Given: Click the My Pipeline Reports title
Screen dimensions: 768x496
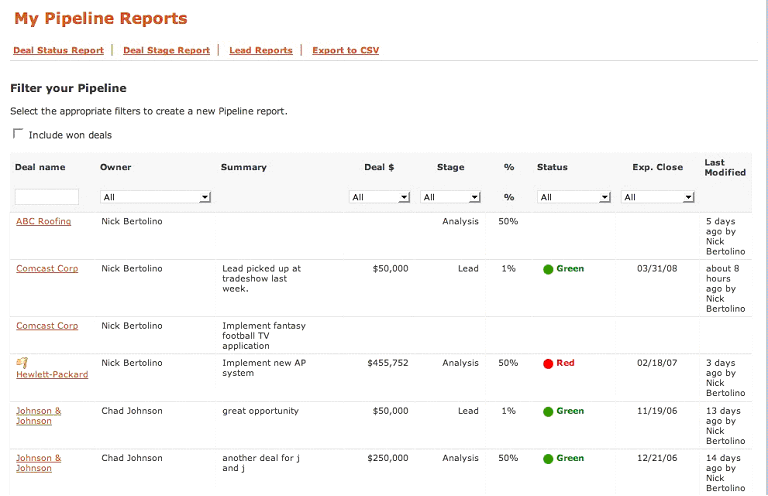Looking at the screenshot, I should point(101,18).
